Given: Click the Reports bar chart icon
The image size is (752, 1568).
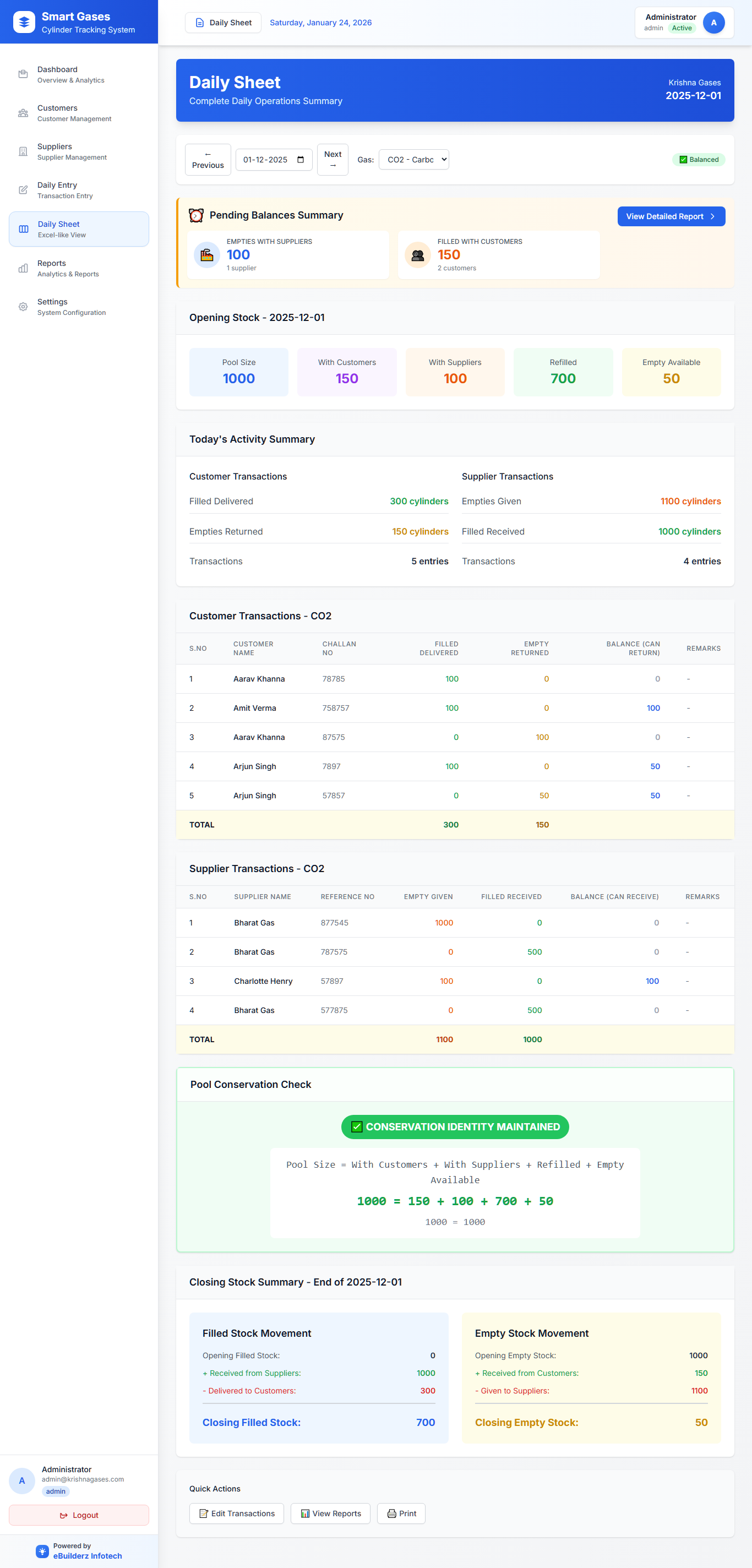Looking at the screenshot, I should coord(23,268).
